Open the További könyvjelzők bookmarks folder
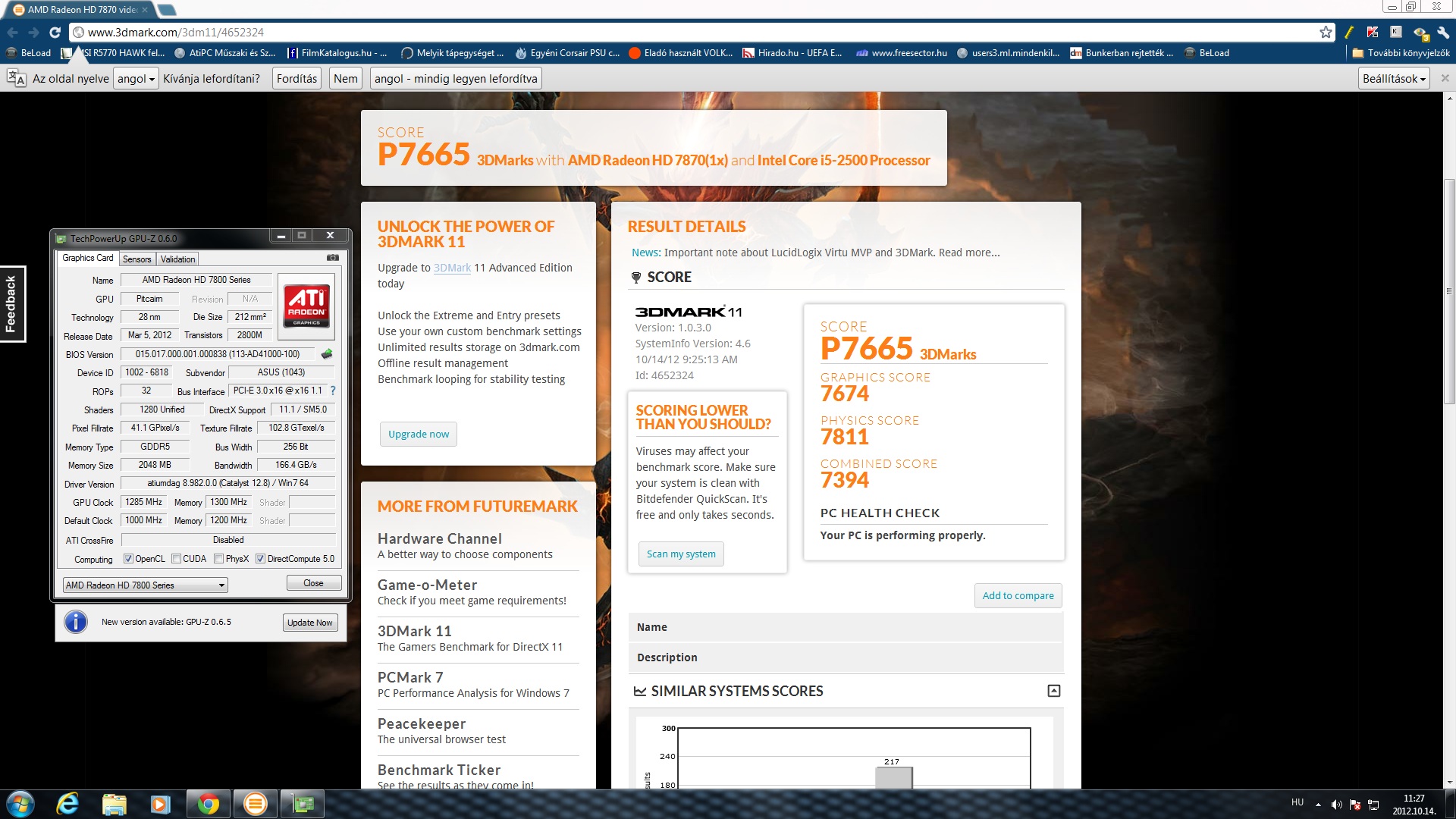 click(1401, 53)
